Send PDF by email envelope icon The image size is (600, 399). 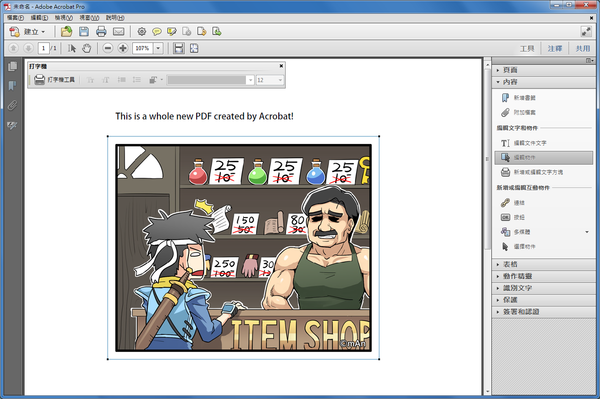pyautogui.click(x=119, y=31)
